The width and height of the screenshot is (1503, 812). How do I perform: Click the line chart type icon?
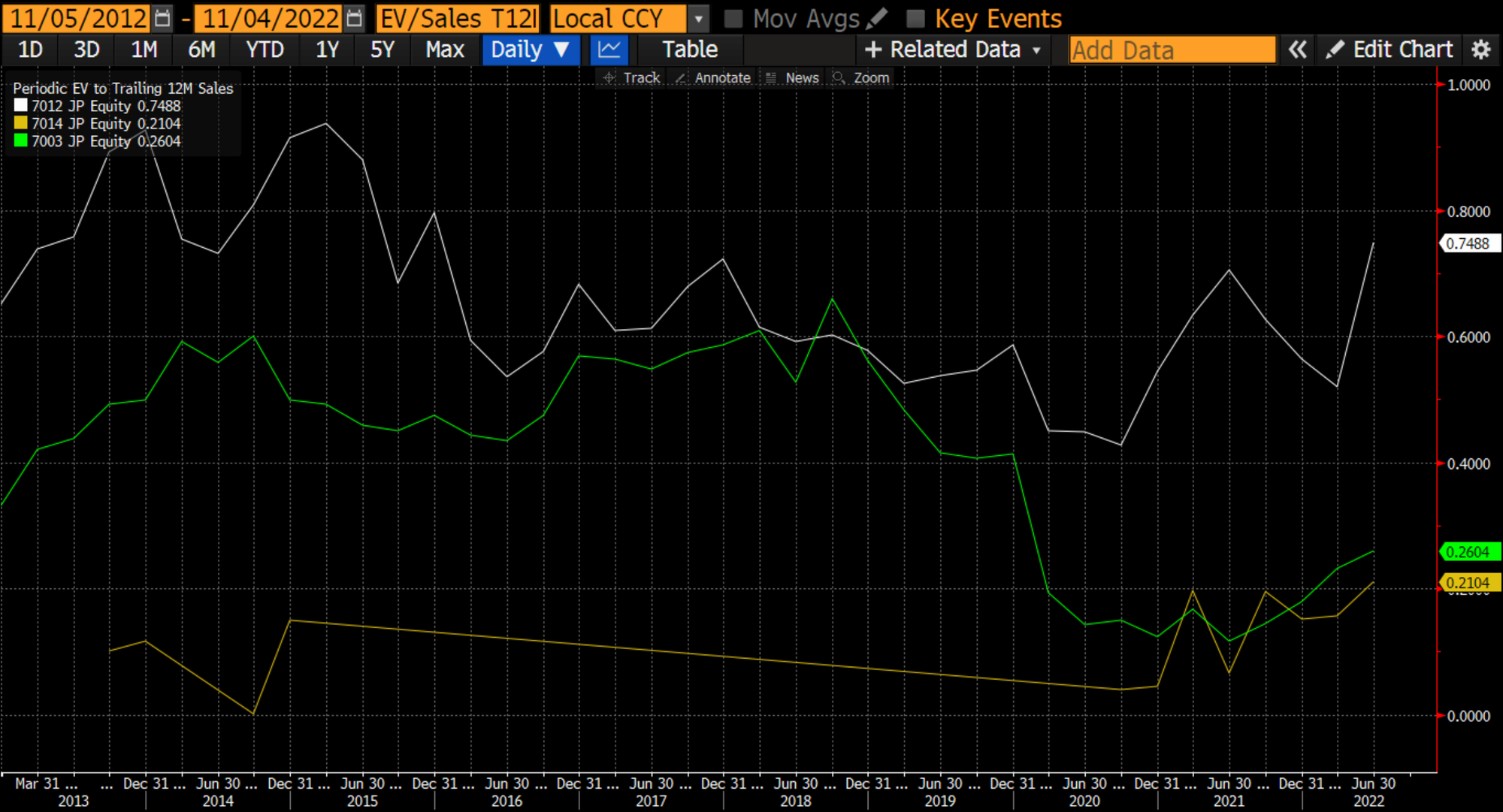[609, 50]
